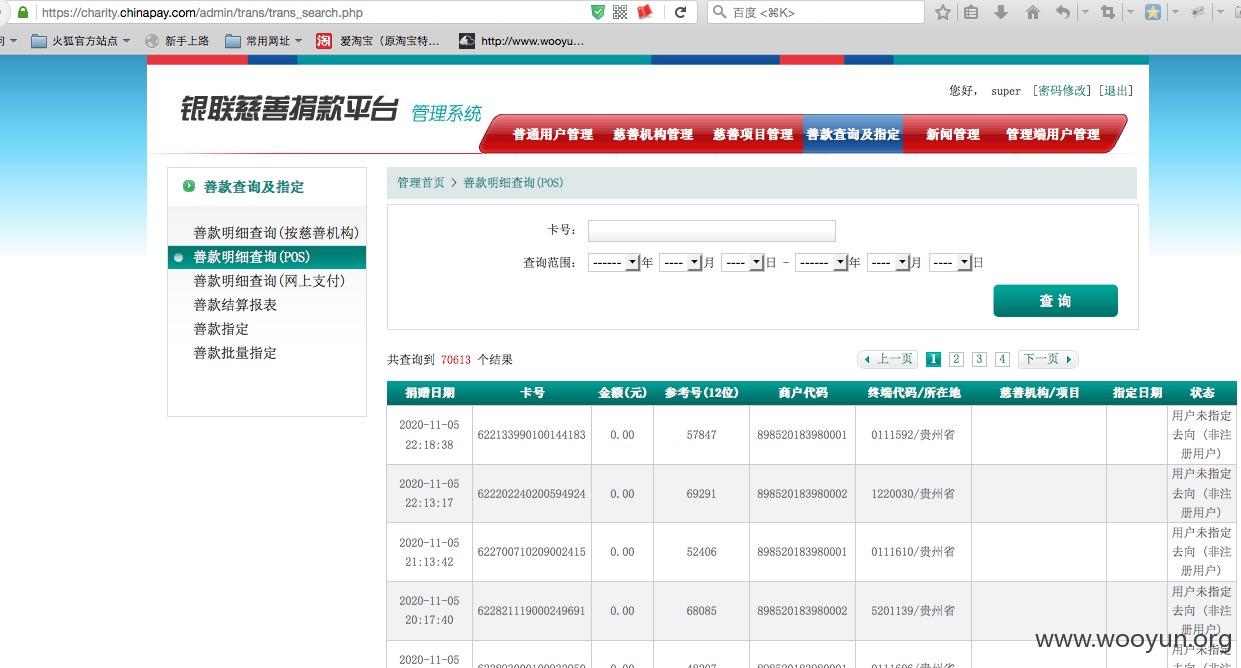The height and width of the screenshot is (668, 1241).
Task: Open 新手上路 bookmark
Action: point(177,41)
